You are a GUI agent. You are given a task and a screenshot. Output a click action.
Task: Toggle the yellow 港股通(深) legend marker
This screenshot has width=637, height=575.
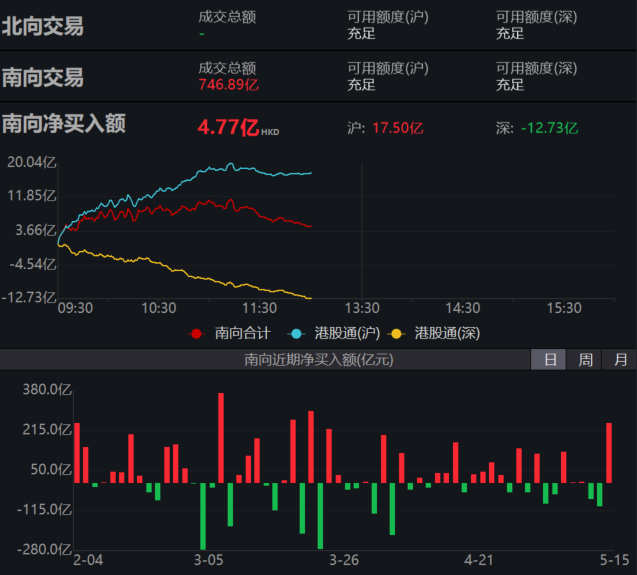(x=396, y=334)
